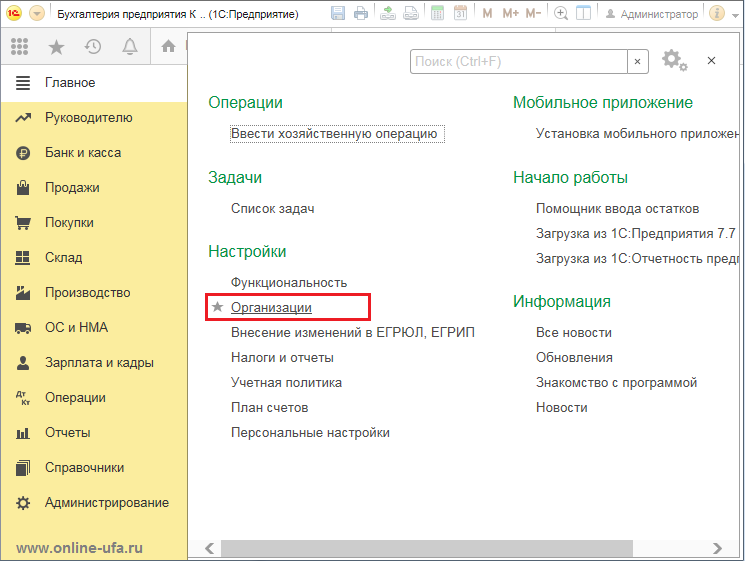Clear the search field with x button
Screen dimensions: 745x561
pos(638,62)
